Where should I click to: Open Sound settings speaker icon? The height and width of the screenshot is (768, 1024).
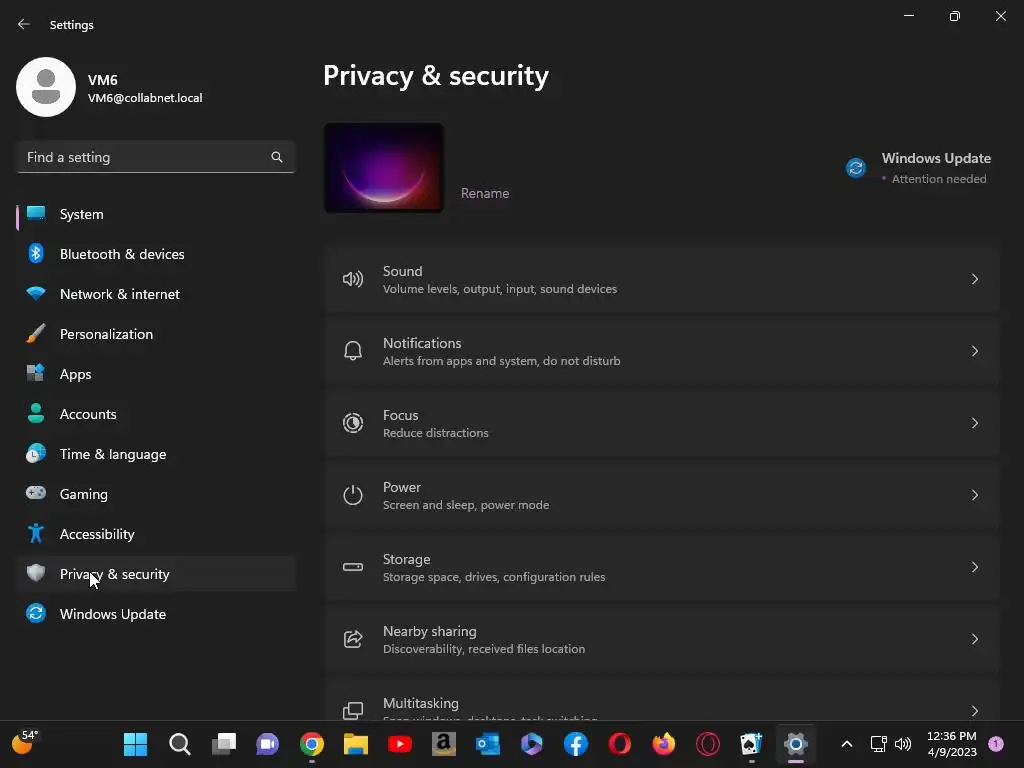click(x=353, y=280)
